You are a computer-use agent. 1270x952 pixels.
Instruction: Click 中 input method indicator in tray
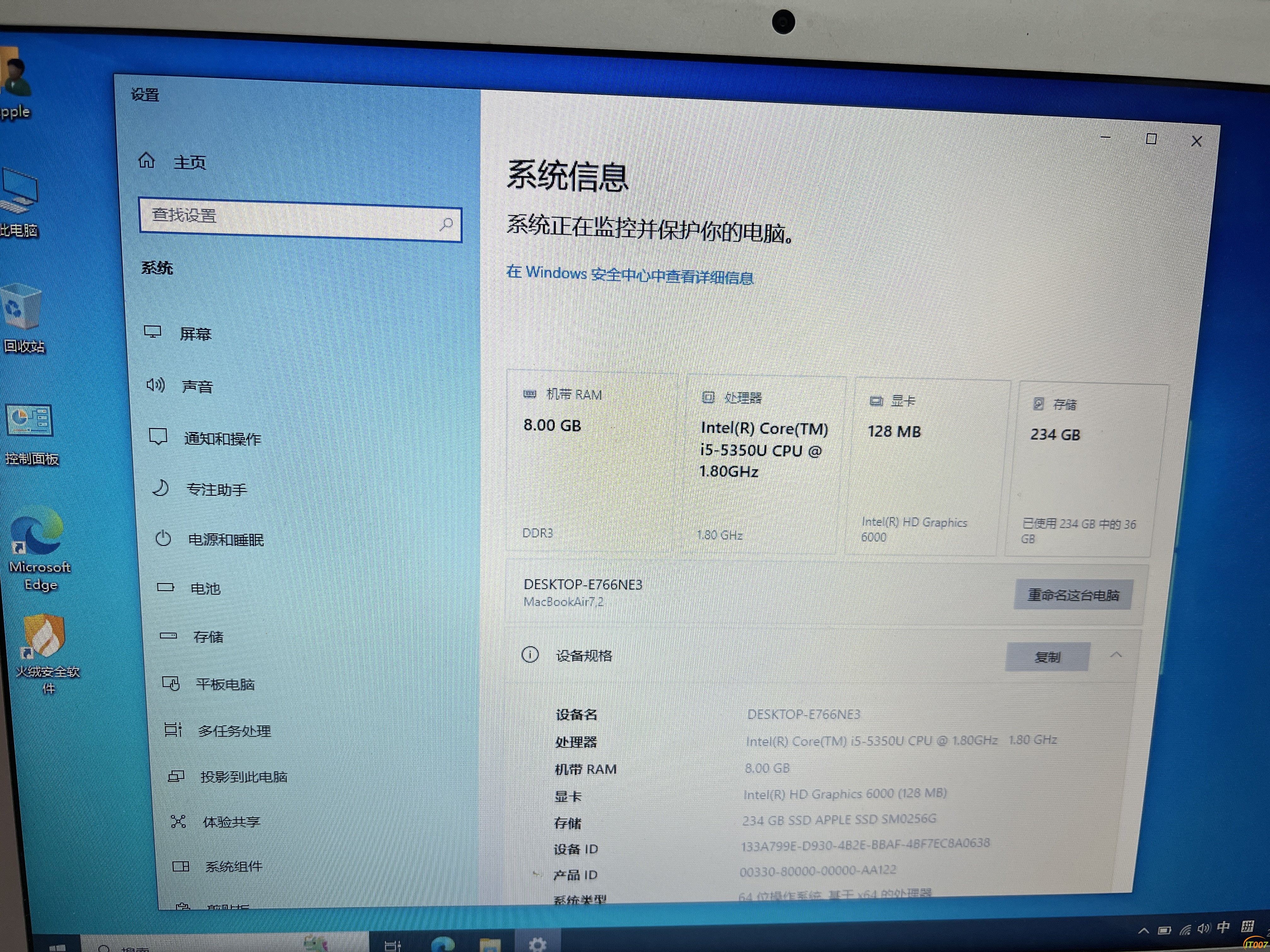click(x=1223, y=927)
